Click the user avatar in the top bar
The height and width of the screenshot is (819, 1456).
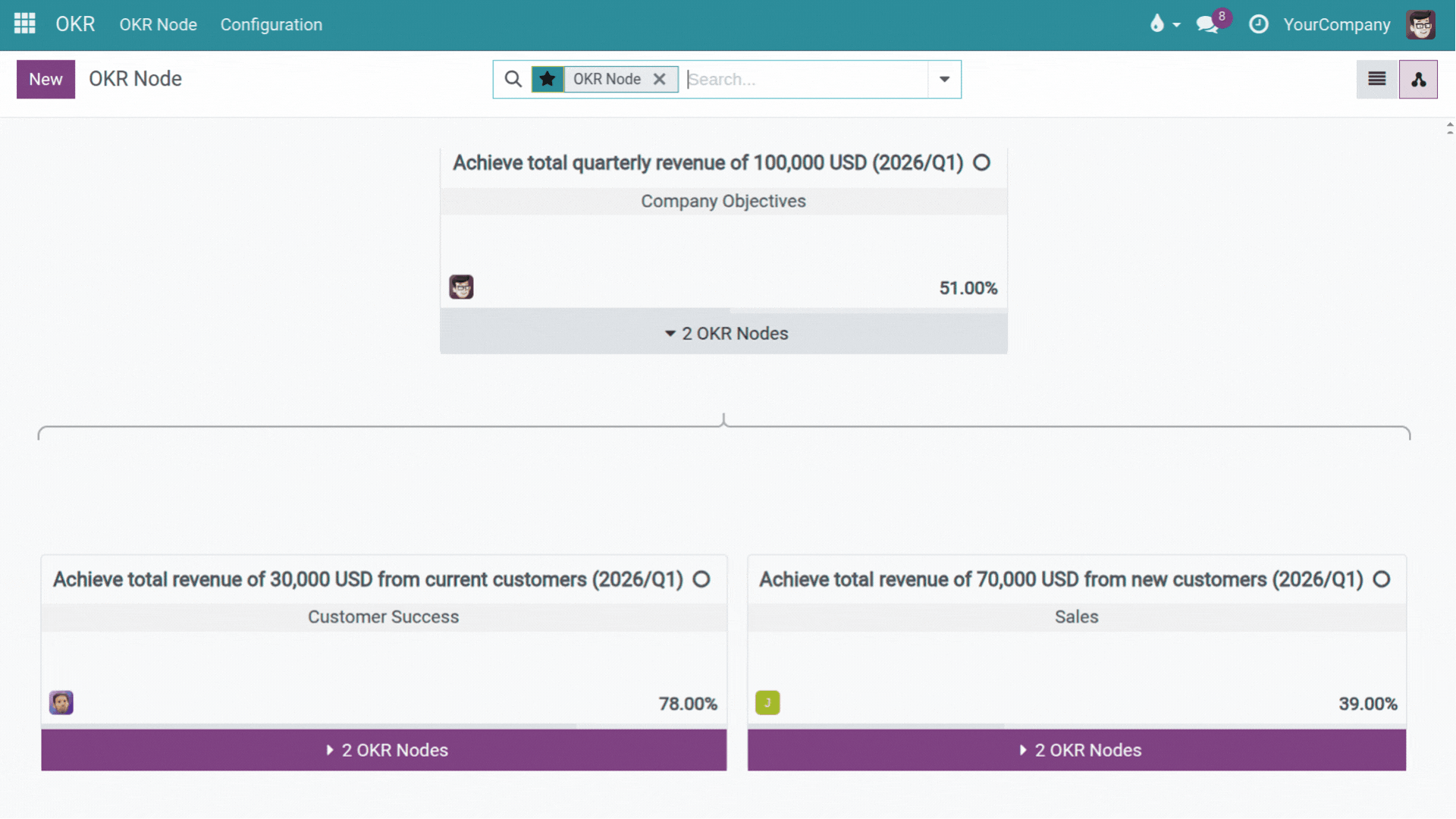point(1421,24)
